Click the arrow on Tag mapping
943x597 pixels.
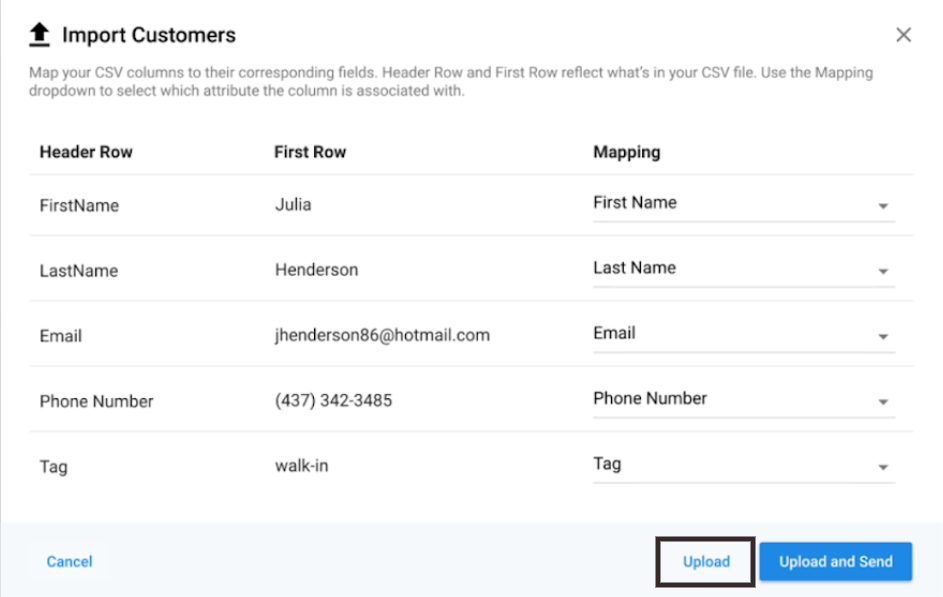point(883,467)
